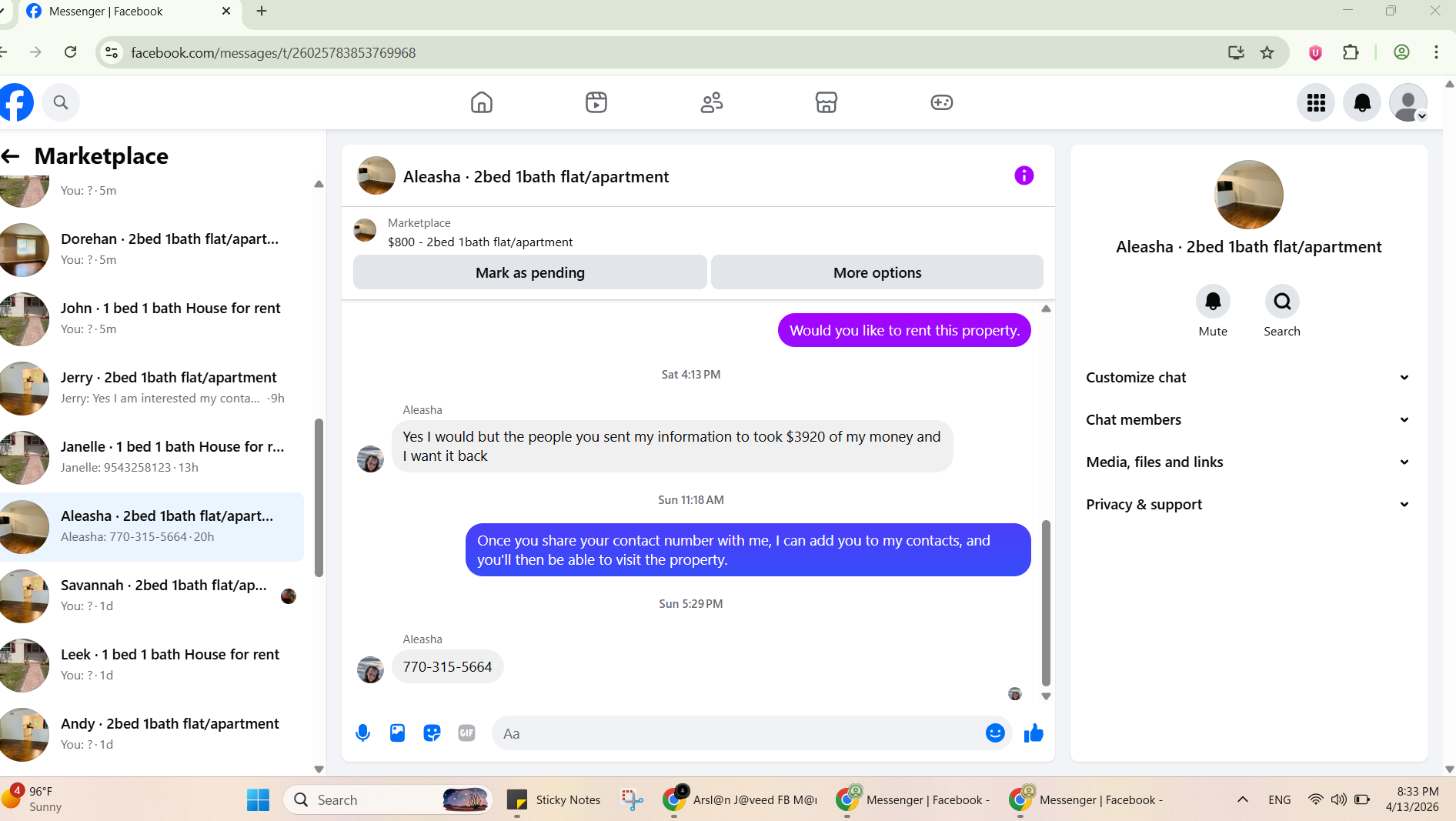This screenshot has height=821, width=1456.
Task: Expand Customize chat section
Action: click(x=1248, y=377)
